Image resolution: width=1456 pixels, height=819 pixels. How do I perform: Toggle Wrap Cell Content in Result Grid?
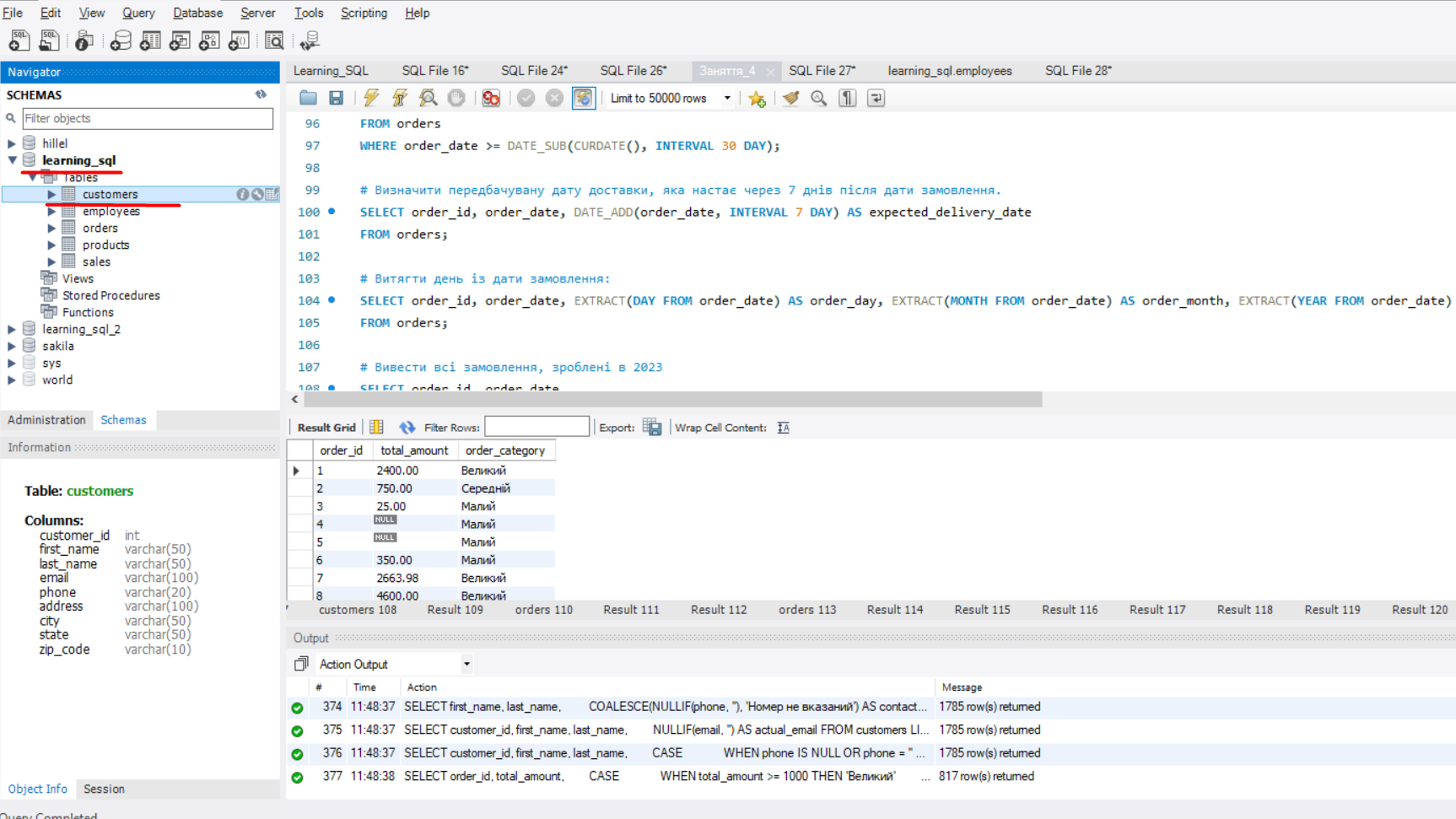pyautogui.click(x=783, y=428)
